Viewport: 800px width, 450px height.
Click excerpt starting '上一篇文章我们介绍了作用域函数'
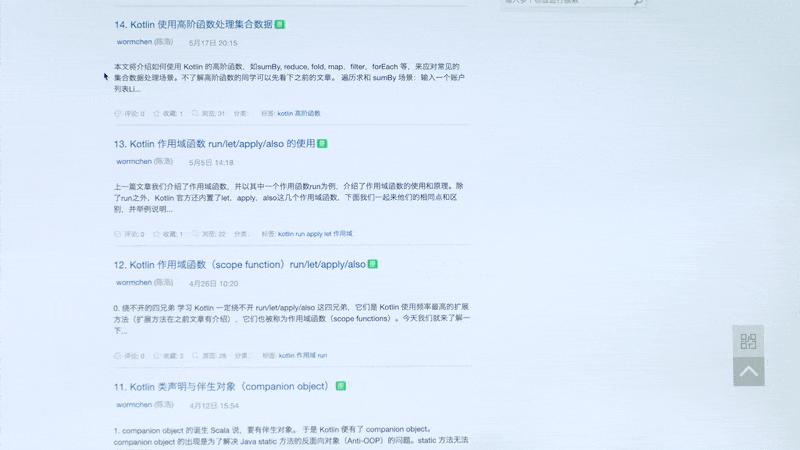(x=289, y=197)
